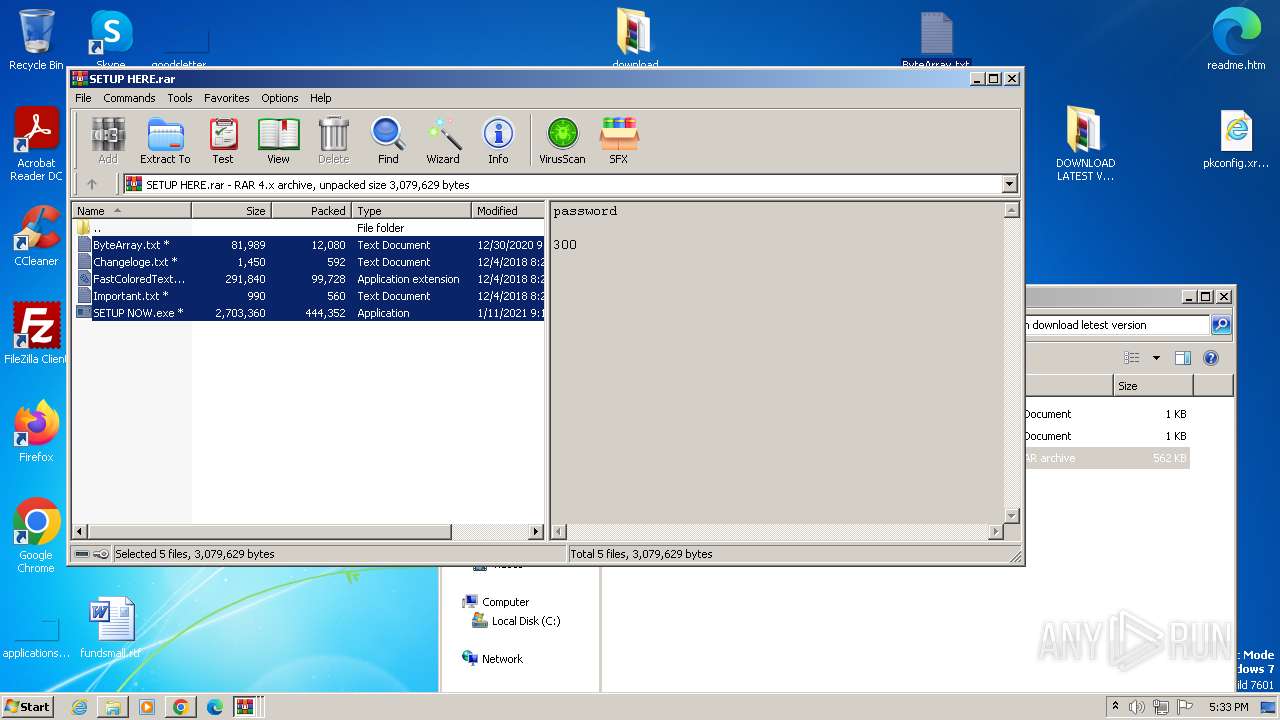Sort files by Modified column
This screenshot has height=720, width=1280.
(508, 211)
